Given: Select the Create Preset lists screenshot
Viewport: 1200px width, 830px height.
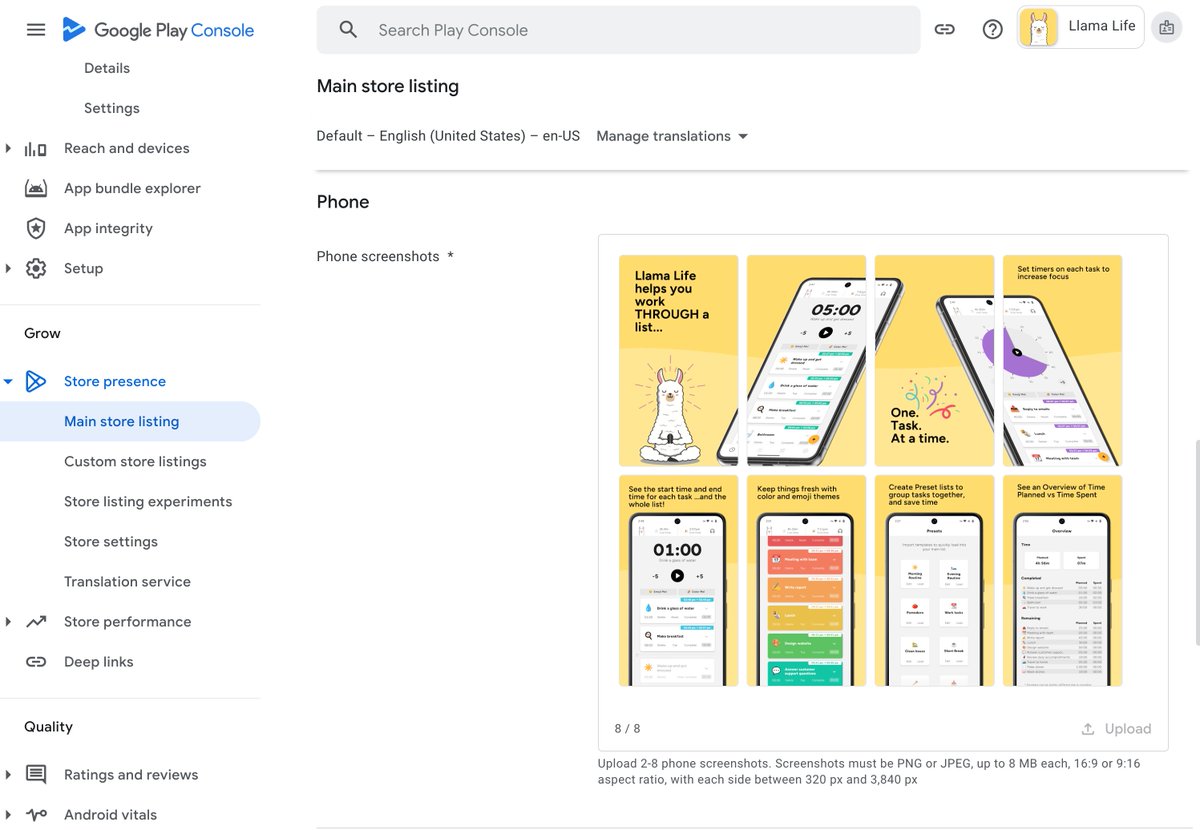Looking at the screenshot, I should point(935,581).
